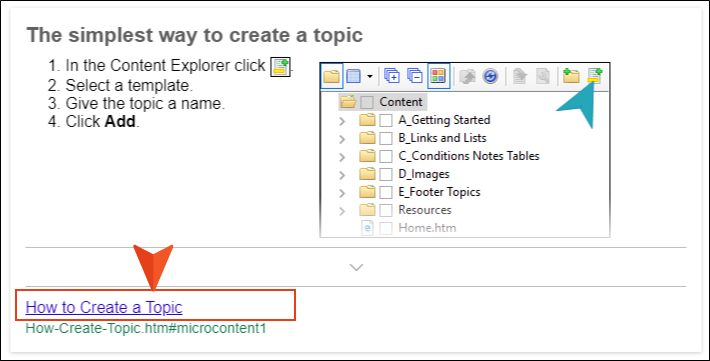710x361 pixels.
Task: Expand the C_Conditions Notes Tables folder
Action: [x=342, y=157]
